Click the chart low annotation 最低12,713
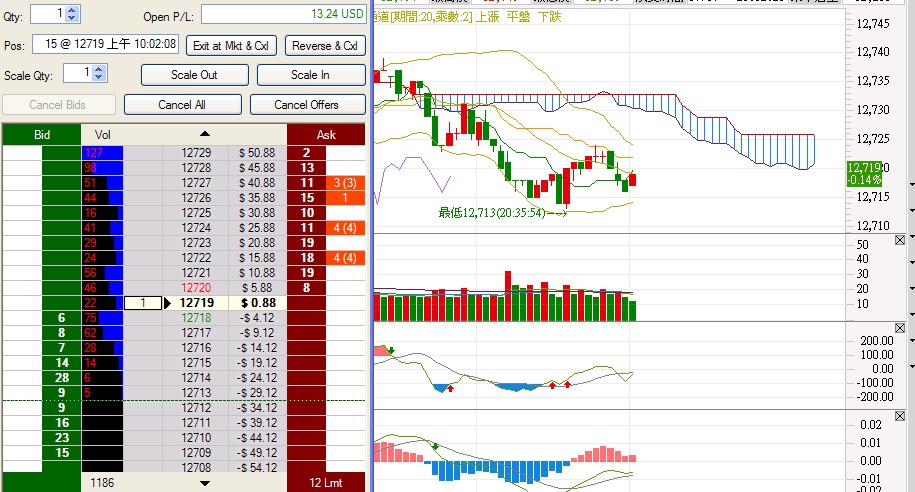The height and width of the screenshot is (492, 915). (x=492, y=212)
